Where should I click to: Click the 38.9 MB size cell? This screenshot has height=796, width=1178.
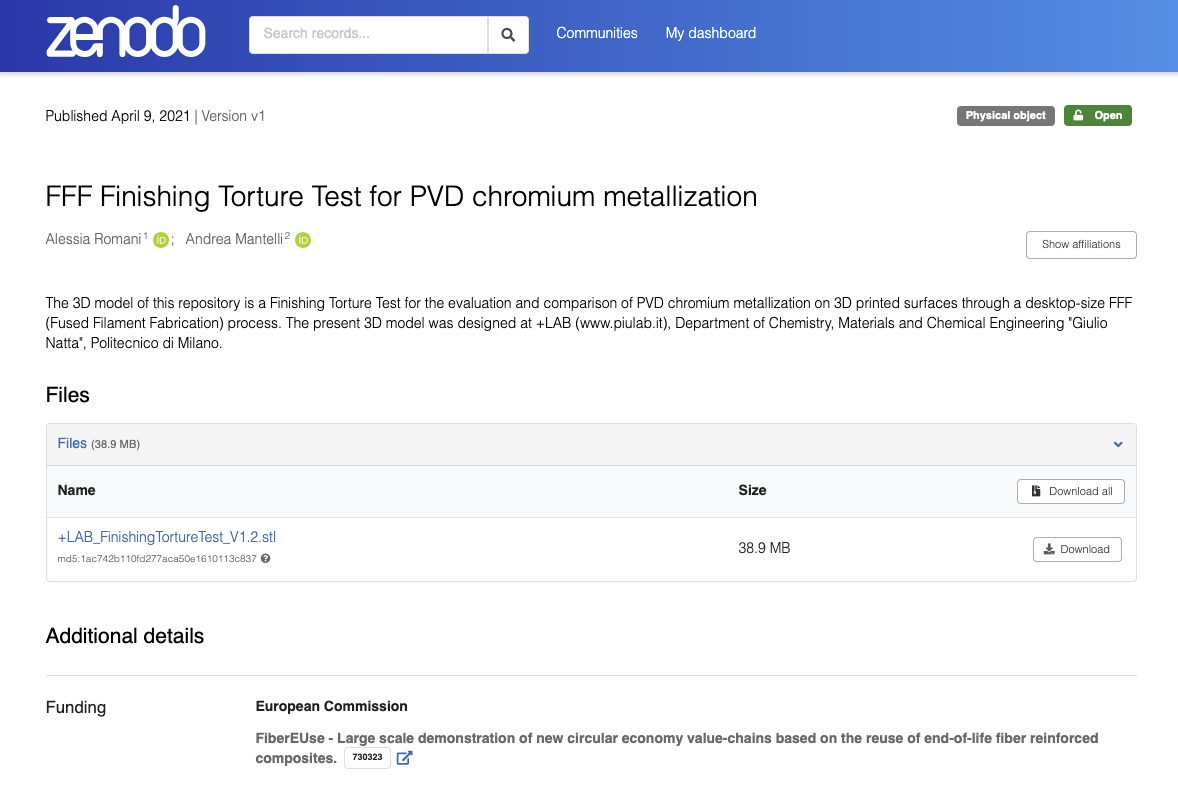(x=764, y=548)
